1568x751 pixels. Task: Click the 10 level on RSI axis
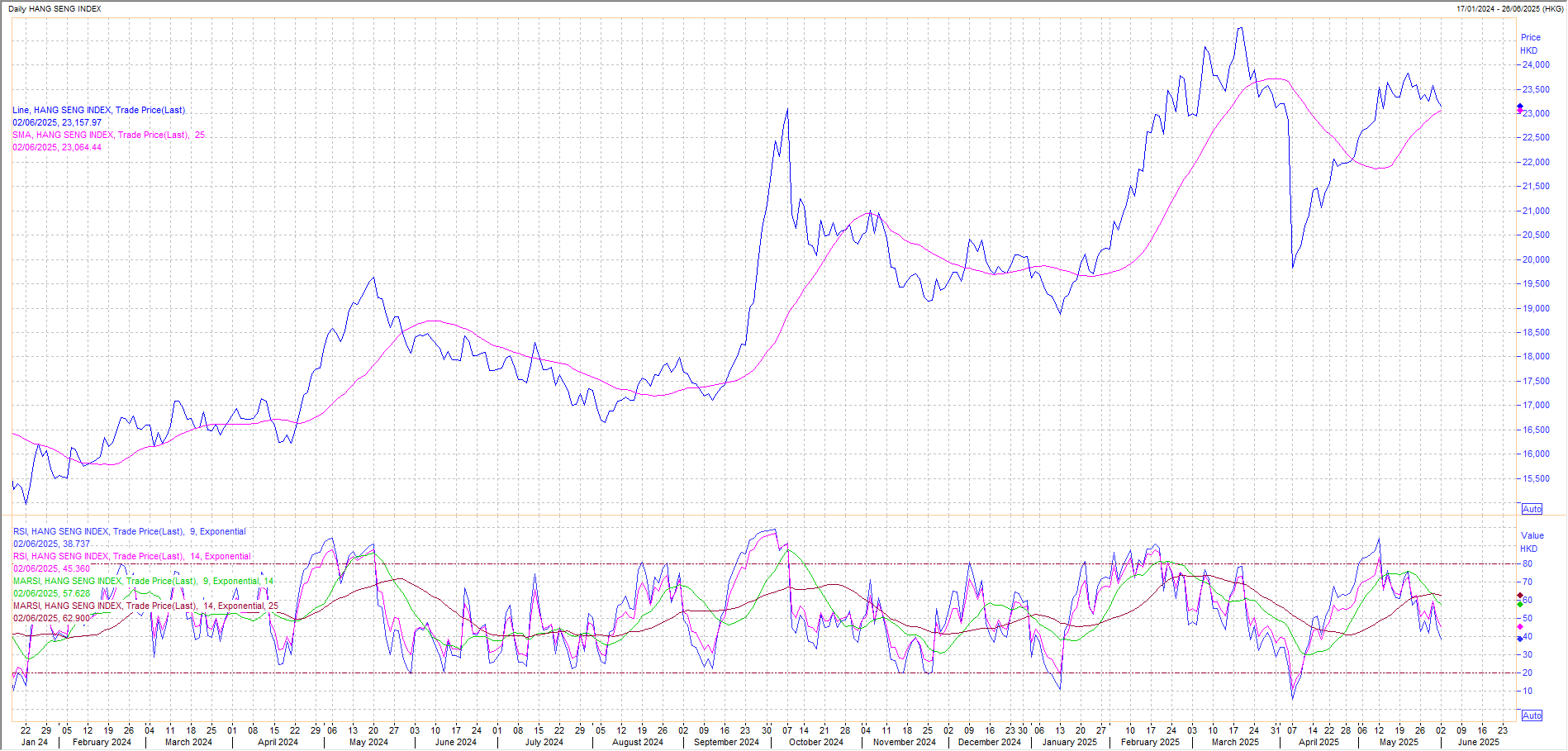pos(1528,691)
